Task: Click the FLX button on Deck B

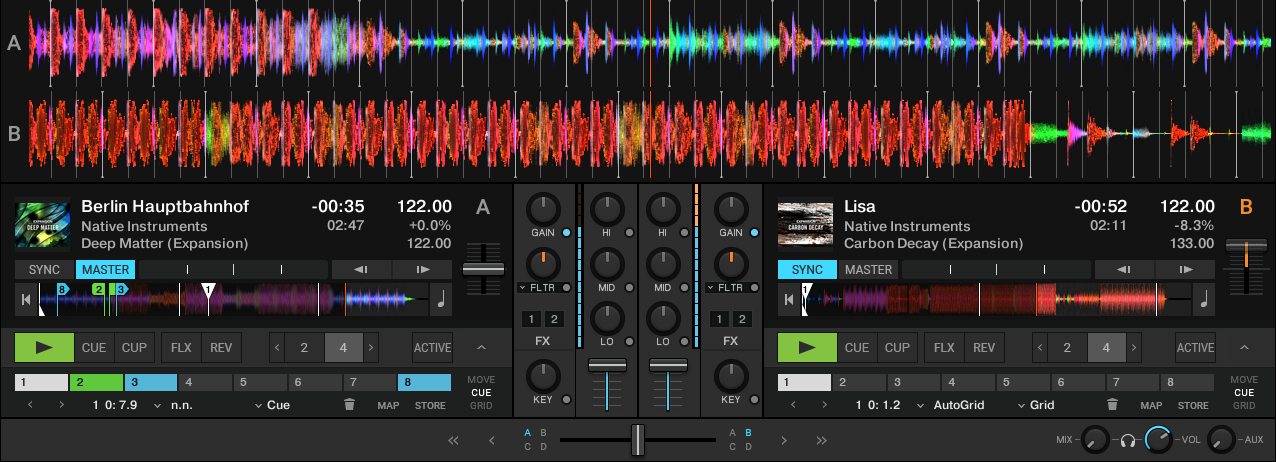Action: click(943, 348)
